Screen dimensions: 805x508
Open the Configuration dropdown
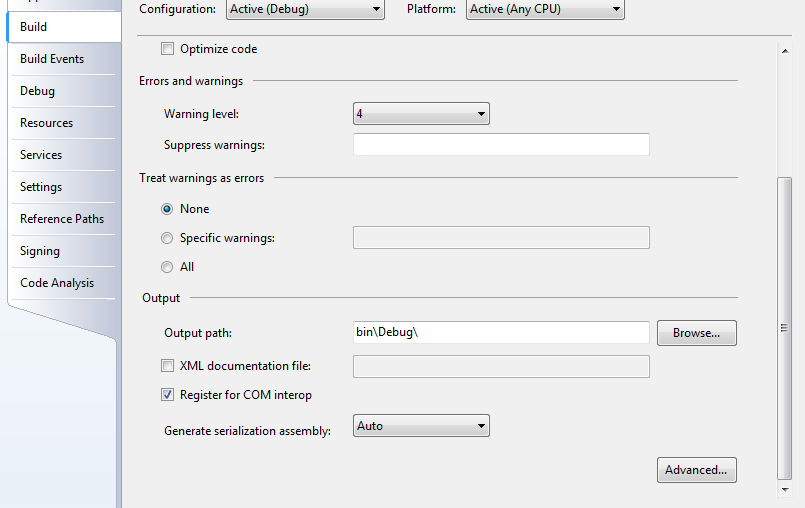tap(305, 9)
